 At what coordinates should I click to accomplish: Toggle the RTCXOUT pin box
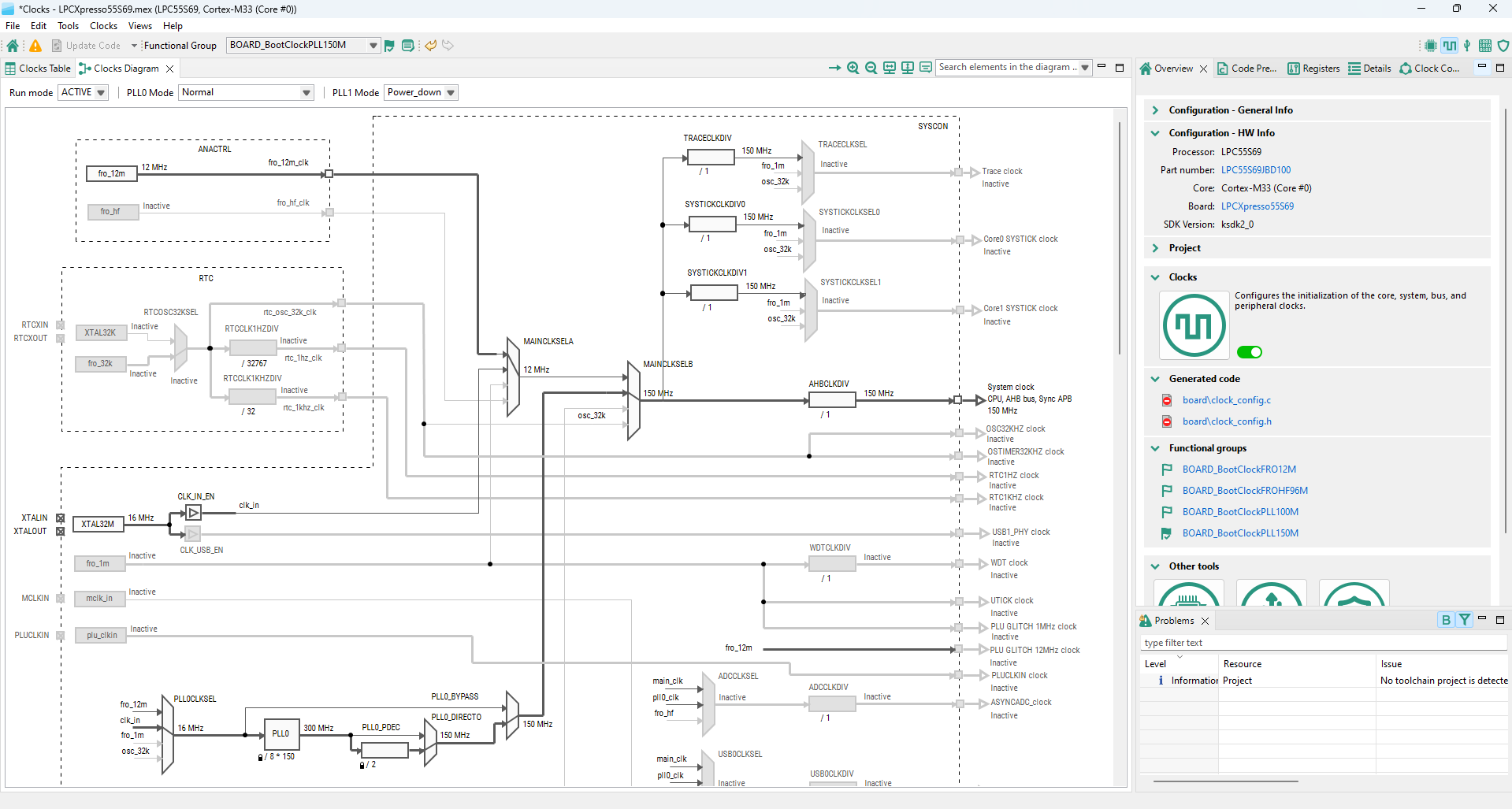pos(60,339)
